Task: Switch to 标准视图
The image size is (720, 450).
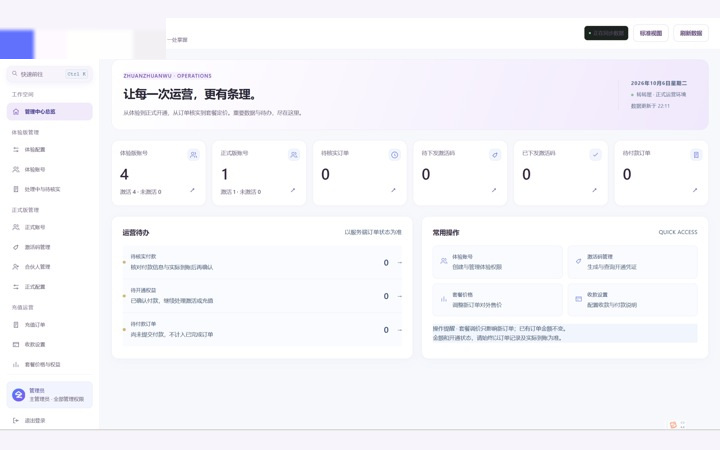Action: (x=651, y=33)
